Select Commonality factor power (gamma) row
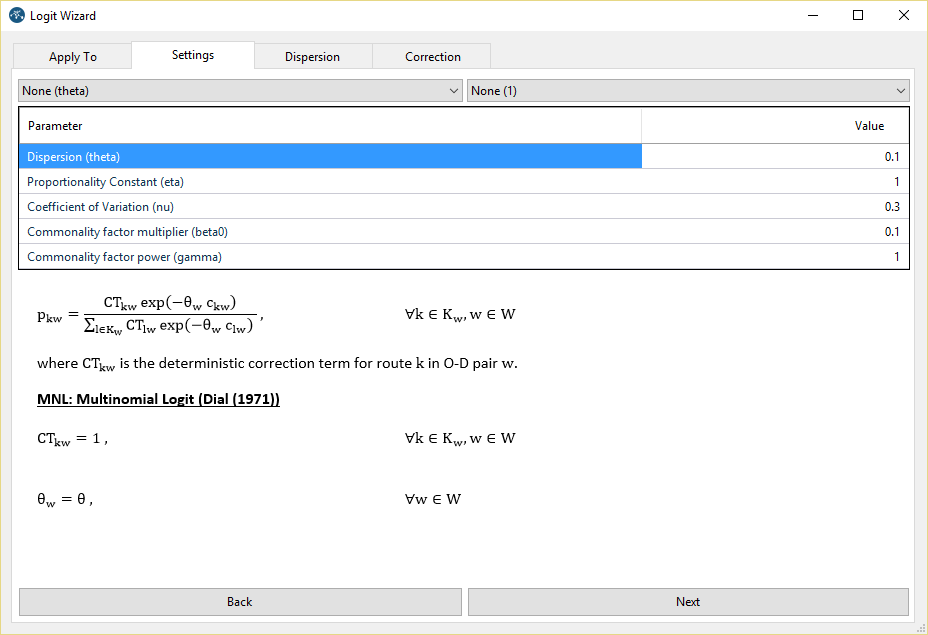The image size is (928, 635). pyautogui.click(x=330, y=257)
